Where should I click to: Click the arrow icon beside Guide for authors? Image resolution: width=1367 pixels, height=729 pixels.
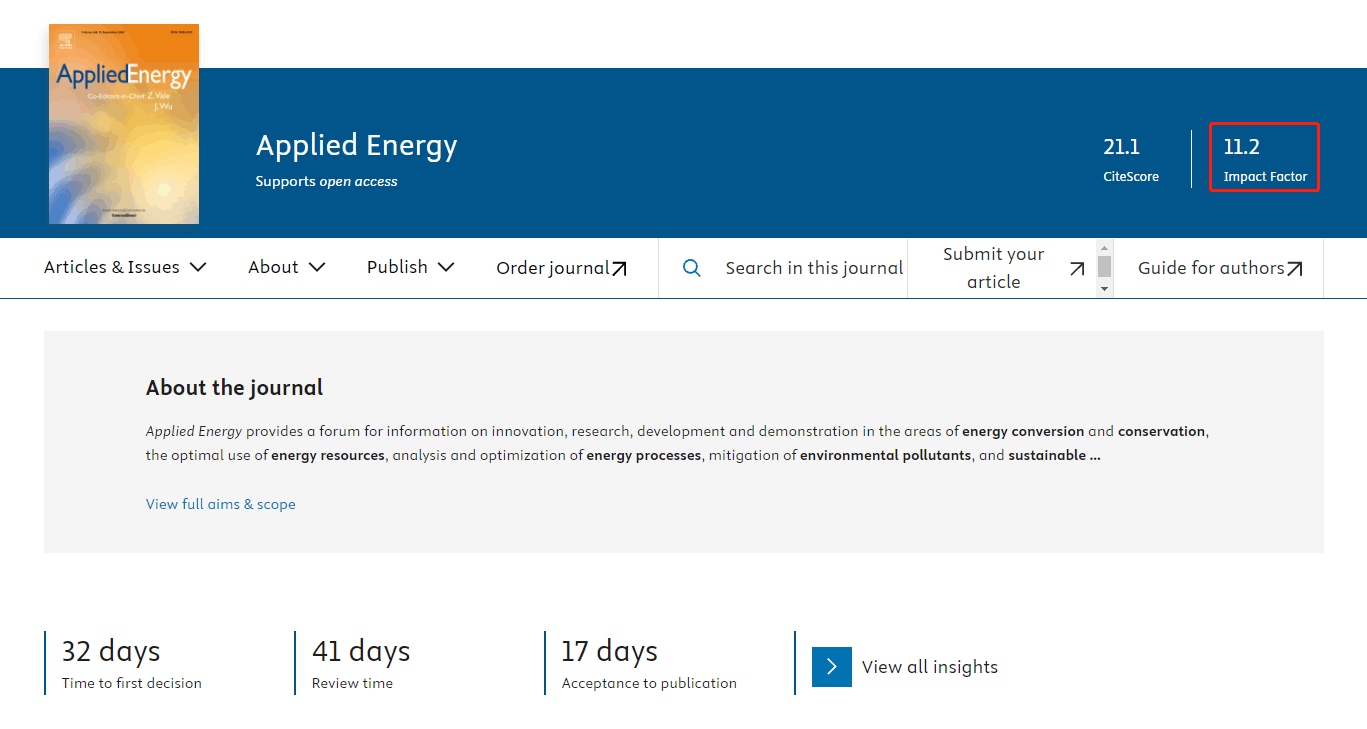[1295, 268]
